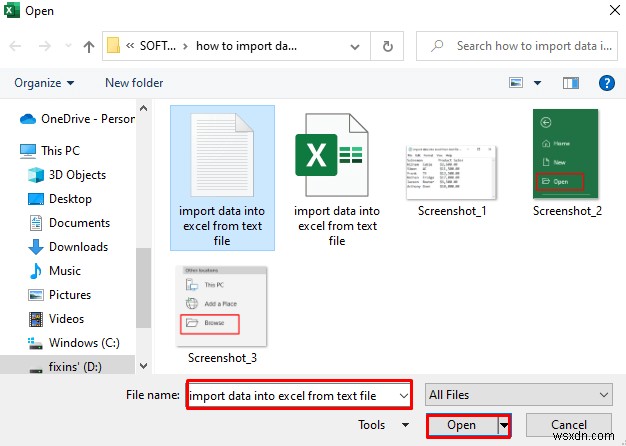The width and height of the screenshot is (626, 446).
Task: Open Downloads in navigation pane
Action: (x=68, y=247)
